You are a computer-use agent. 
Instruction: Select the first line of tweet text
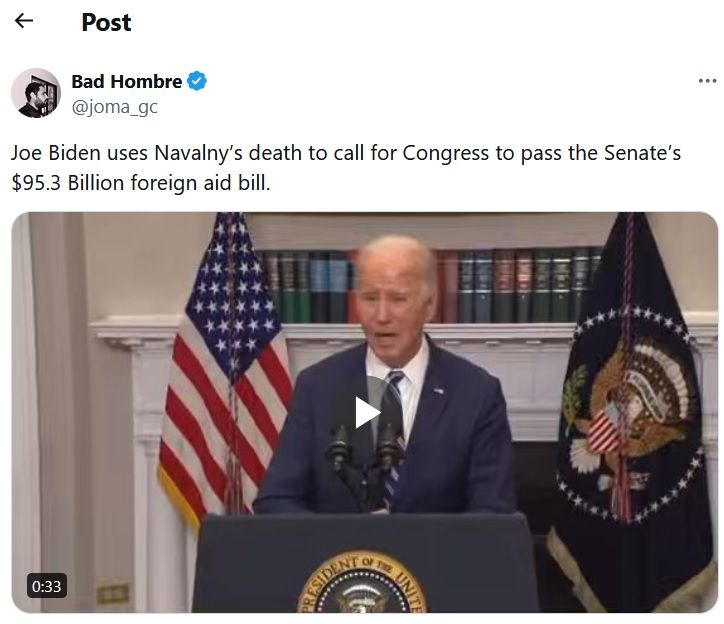[346, 153]
